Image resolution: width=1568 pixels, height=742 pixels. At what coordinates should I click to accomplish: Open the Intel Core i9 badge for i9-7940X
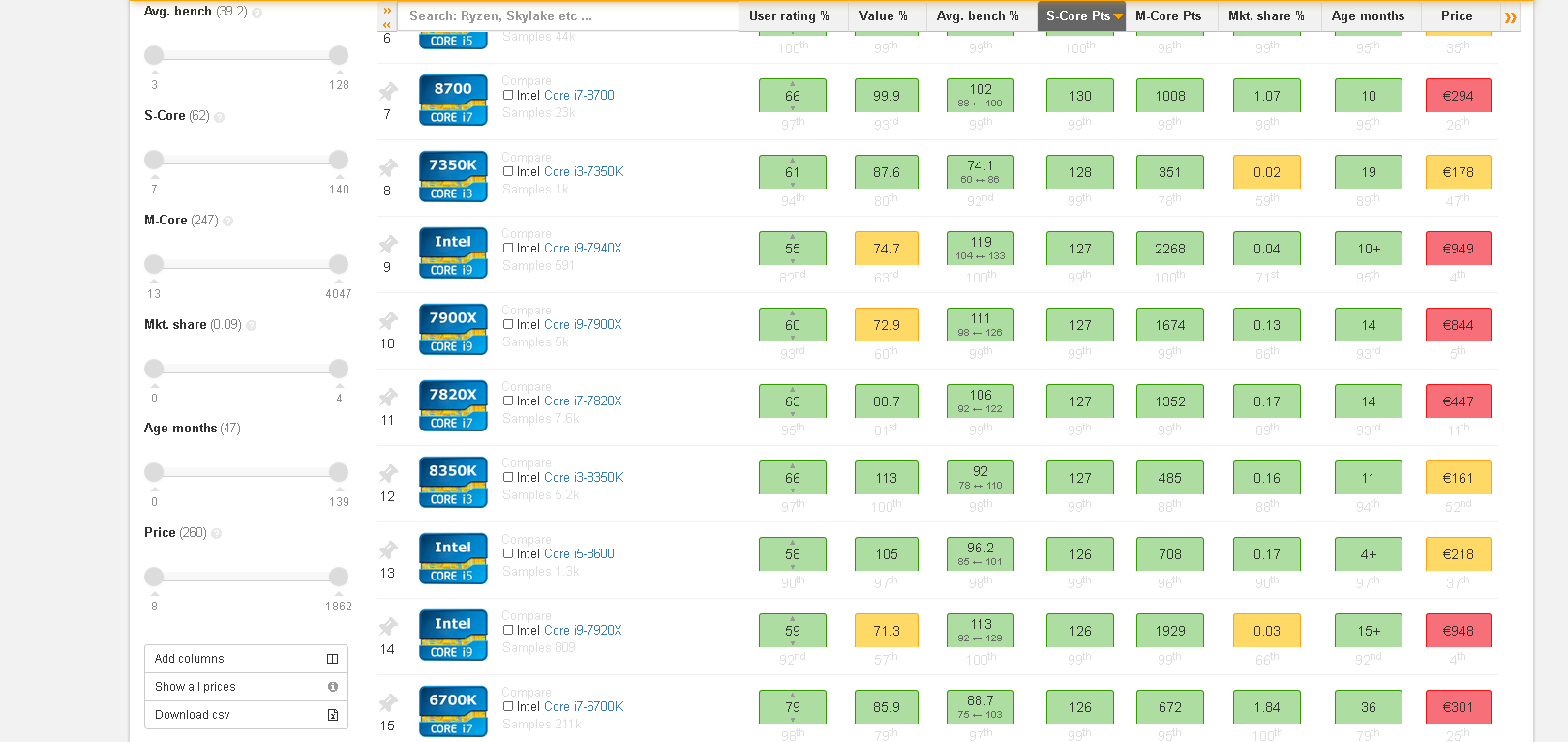coord(453,253)
